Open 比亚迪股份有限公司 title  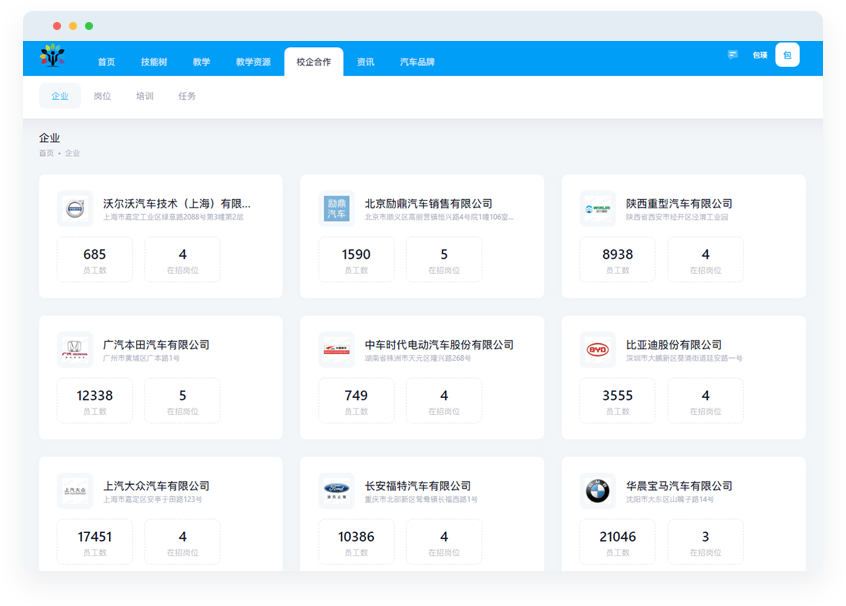click(674, 345)
